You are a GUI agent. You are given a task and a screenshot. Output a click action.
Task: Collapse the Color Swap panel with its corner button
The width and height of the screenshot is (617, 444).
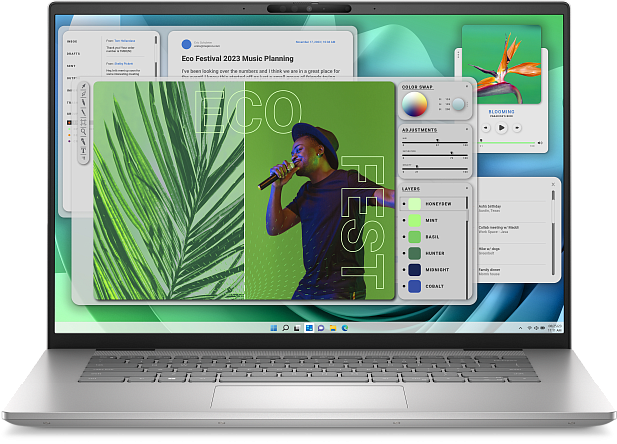(467, 86)
